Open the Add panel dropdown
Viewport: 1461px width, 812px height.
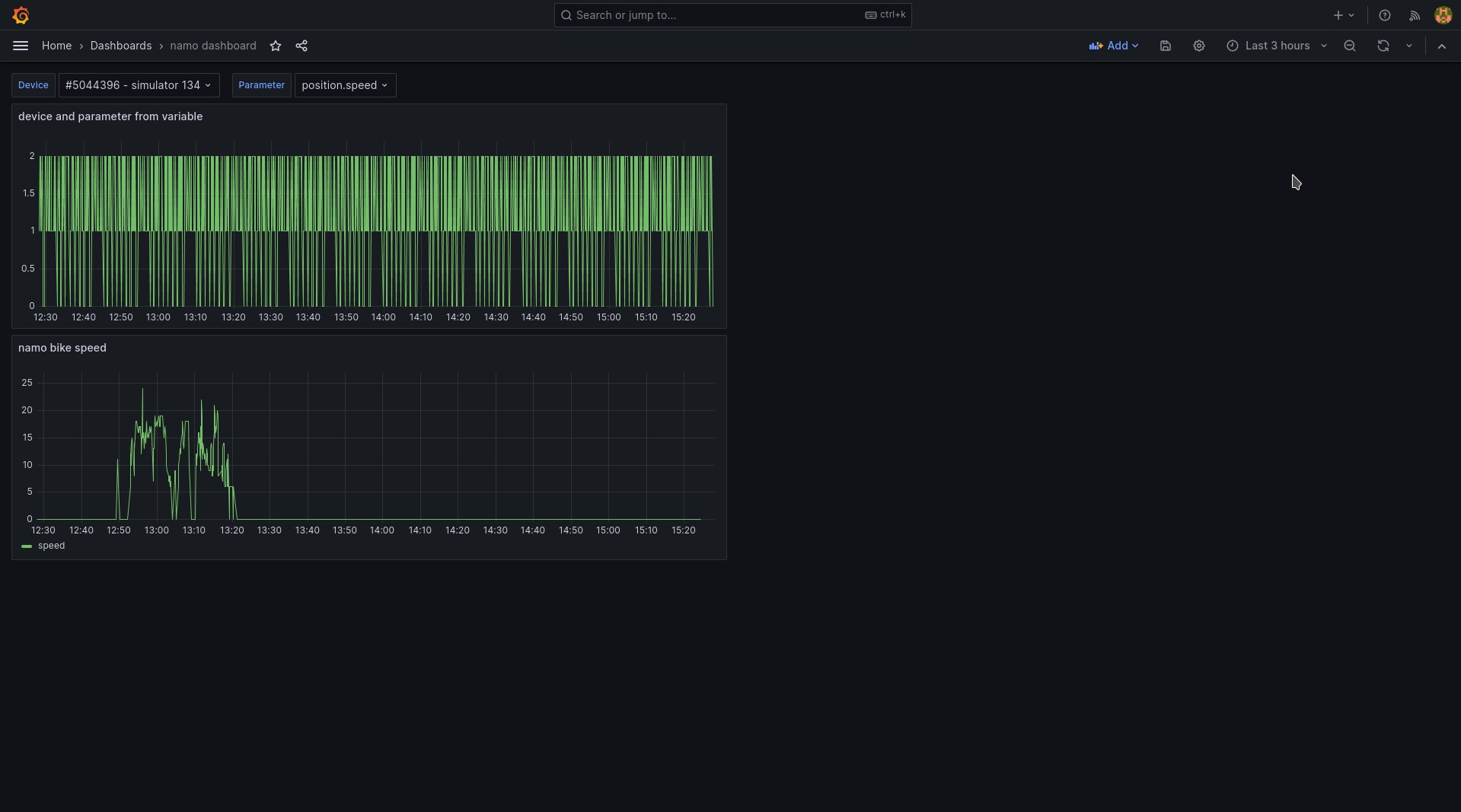1114,46
